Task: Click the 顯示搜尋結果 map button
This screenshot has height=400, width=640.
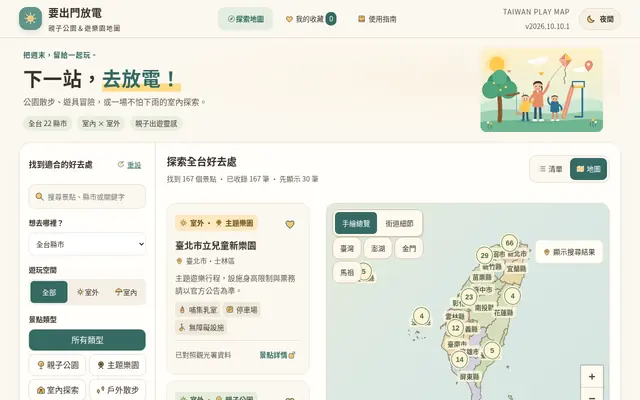Action: (569, 252)
